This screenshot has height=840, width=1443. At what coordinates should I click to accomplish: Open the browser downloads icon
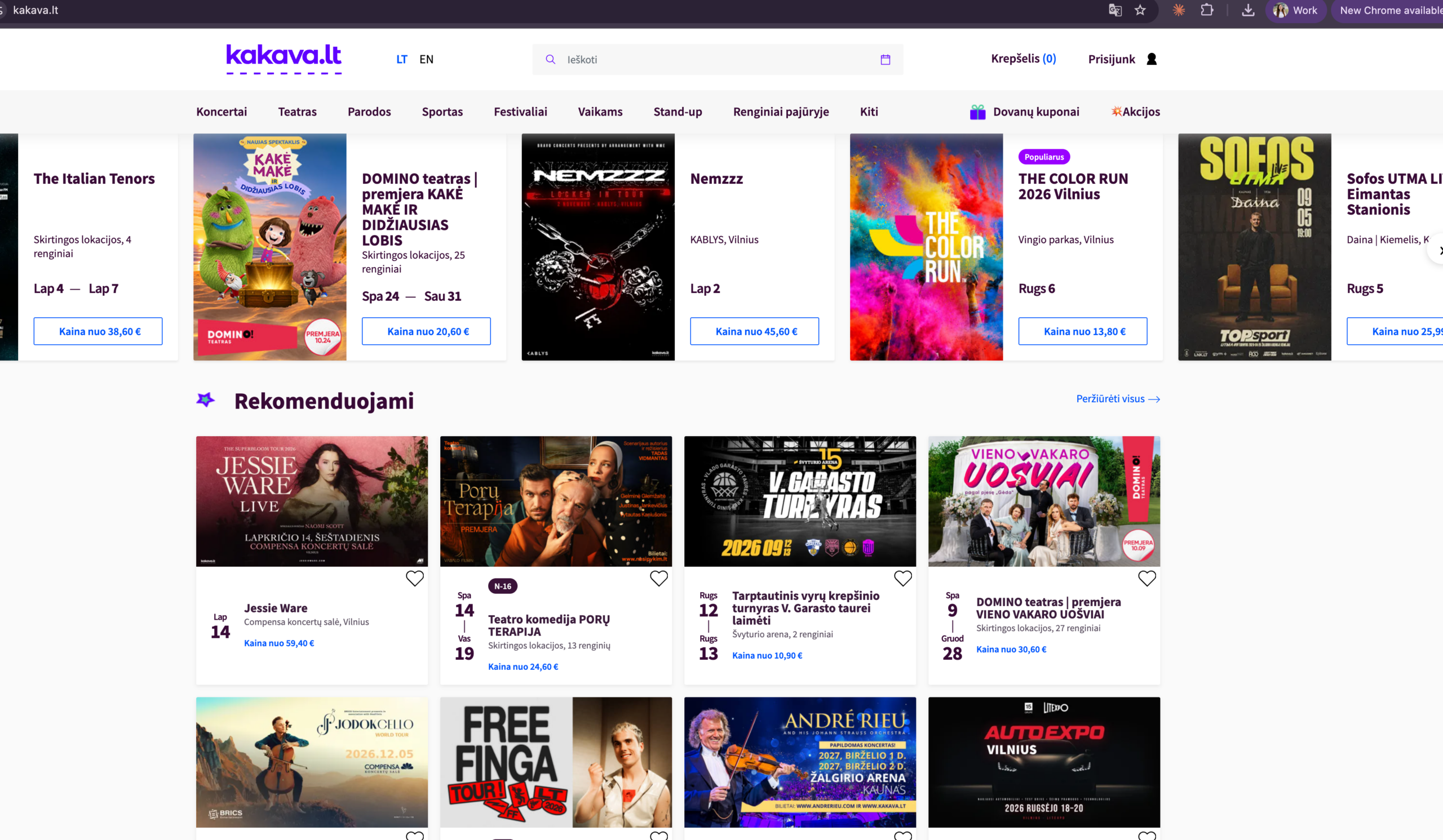click(x=1249, y=10)
